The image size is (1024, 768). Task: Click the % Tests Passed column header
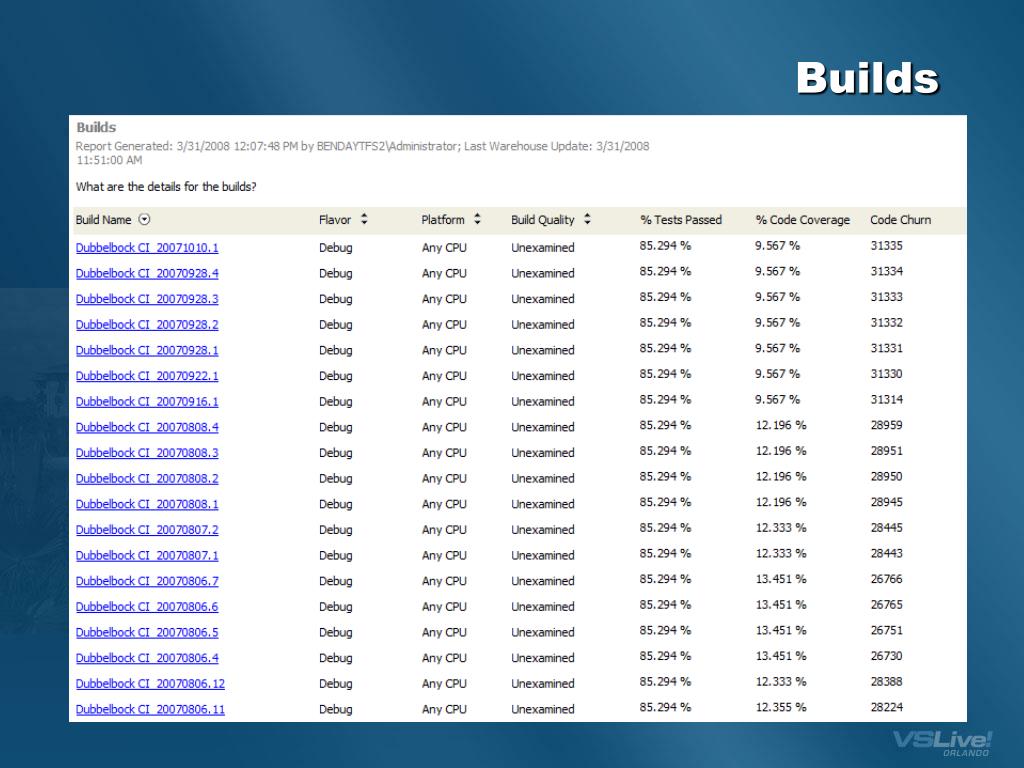tap(681, 219)
